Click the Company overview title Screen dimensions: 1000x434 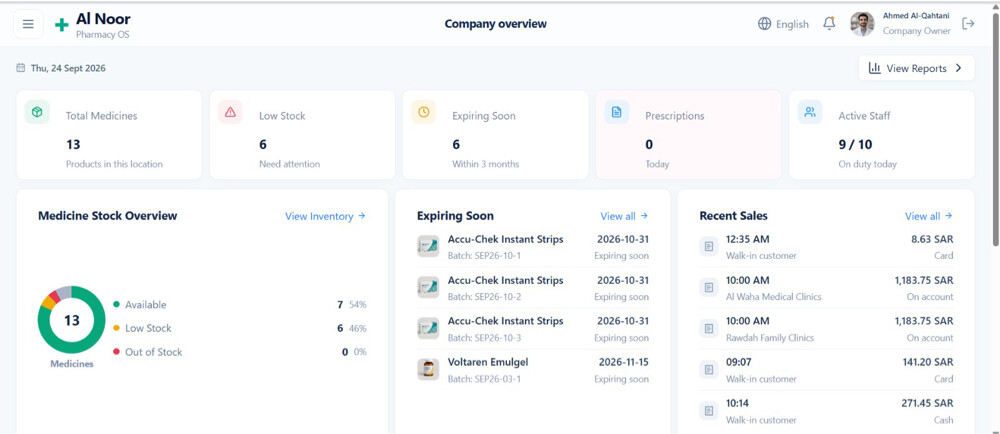496,24
